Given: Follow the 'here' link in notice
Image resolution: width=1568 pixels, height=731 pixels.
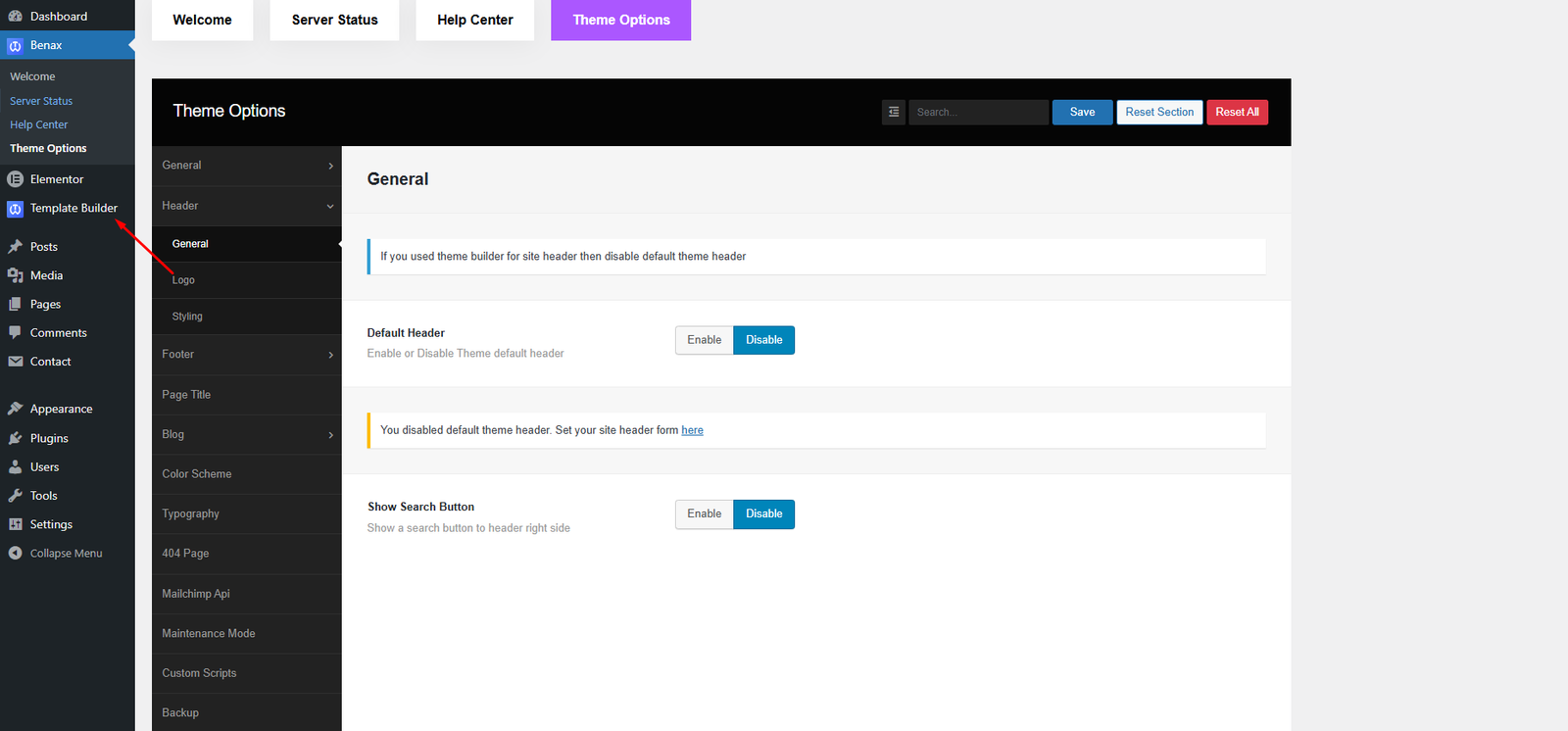Looking at the screenshot, I should coord(692,430).
